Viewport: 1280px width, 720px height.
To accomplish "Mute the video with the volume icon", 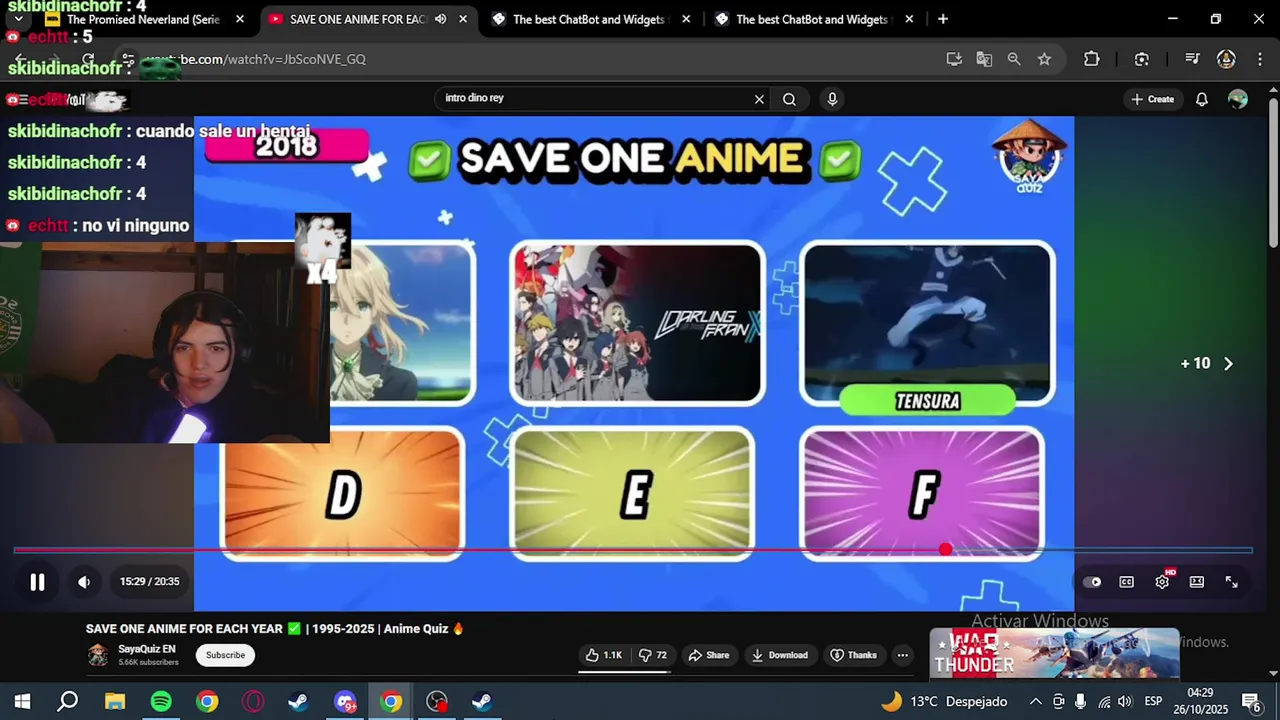I will (x=84, y=582).
